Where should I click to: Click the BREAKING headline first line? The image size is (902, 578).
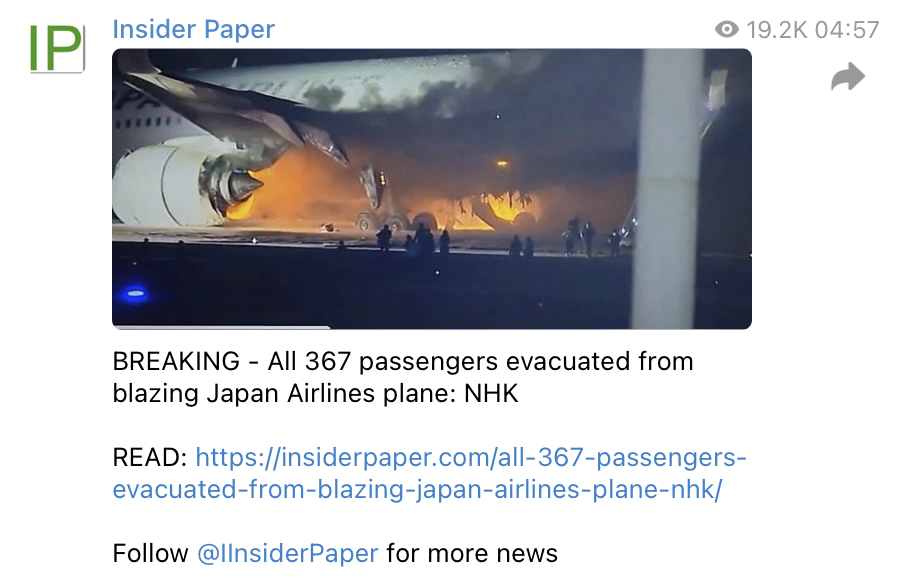[403, 362]
